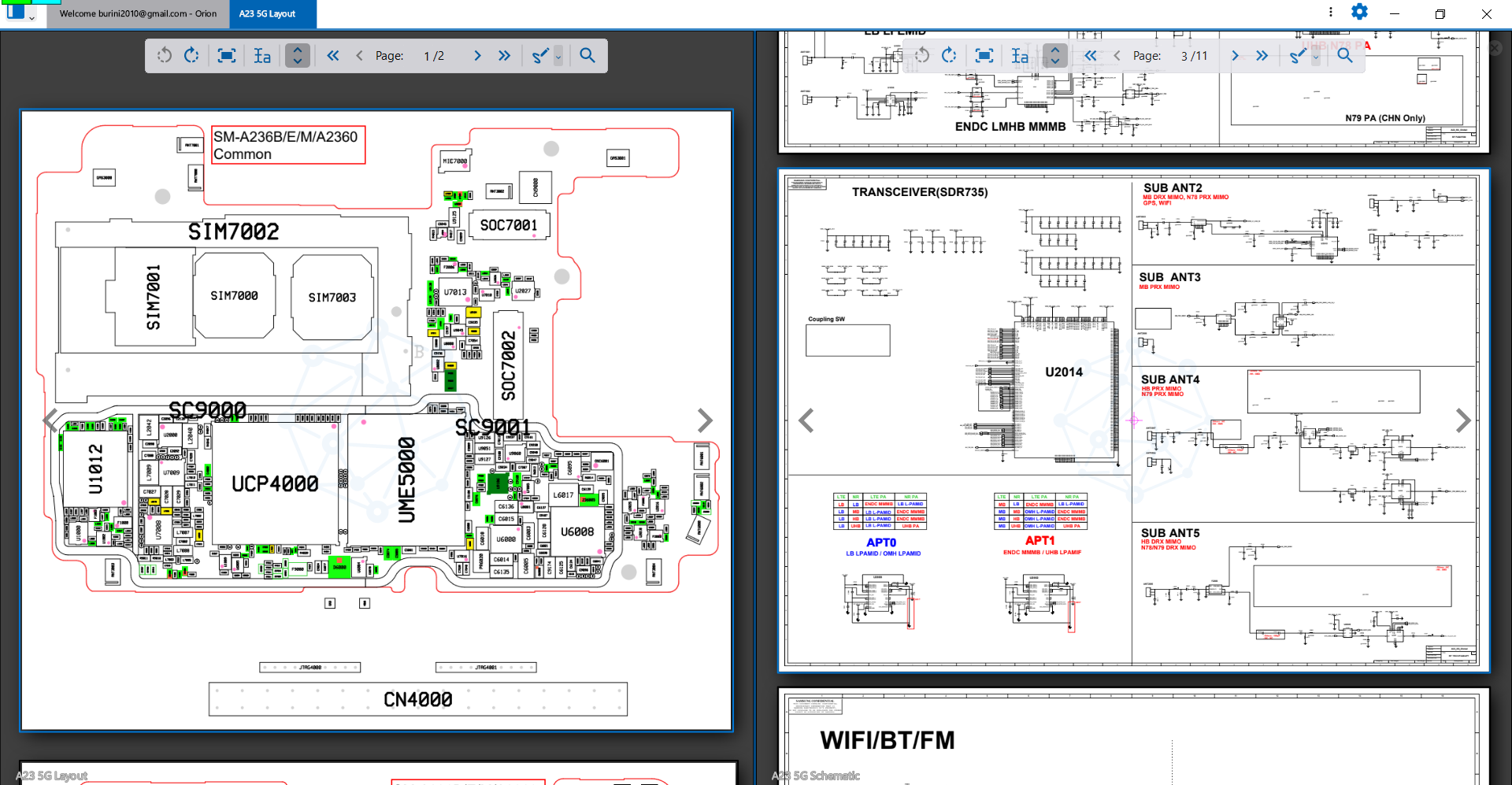Open the three-dot more options menu

(1330, 12)
